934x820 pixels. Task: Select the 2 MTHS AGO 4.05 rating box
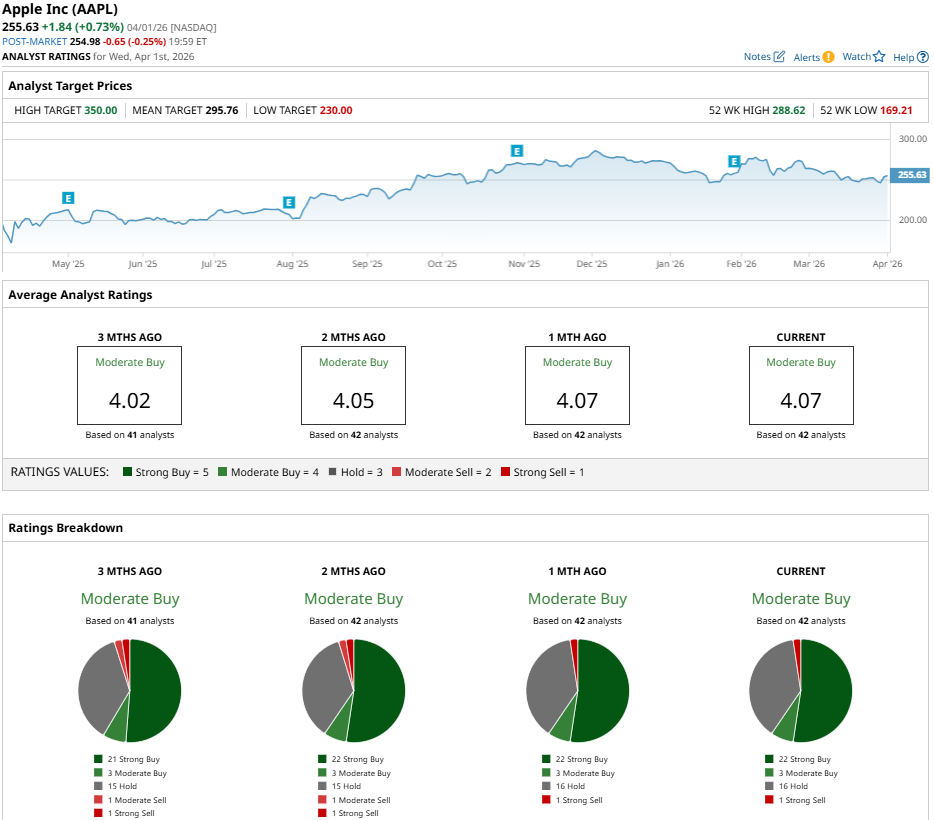[353, 386]
